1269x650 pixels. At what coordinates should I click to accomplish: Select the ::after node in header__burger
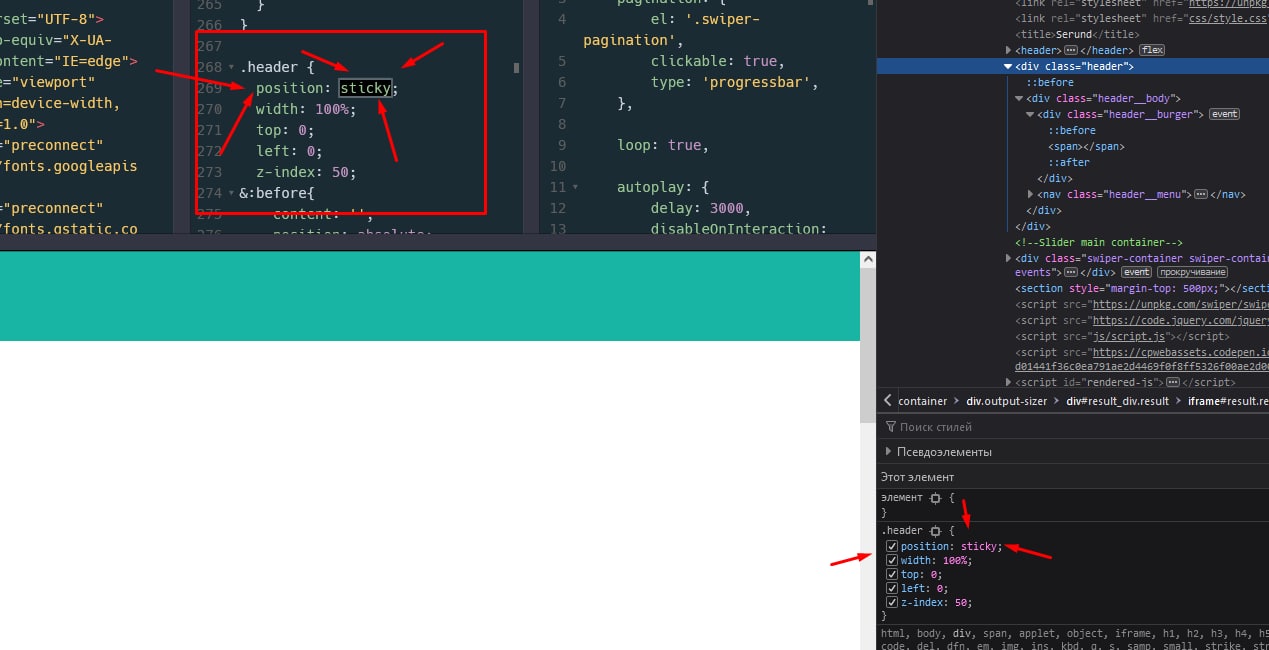[1069, 162]
